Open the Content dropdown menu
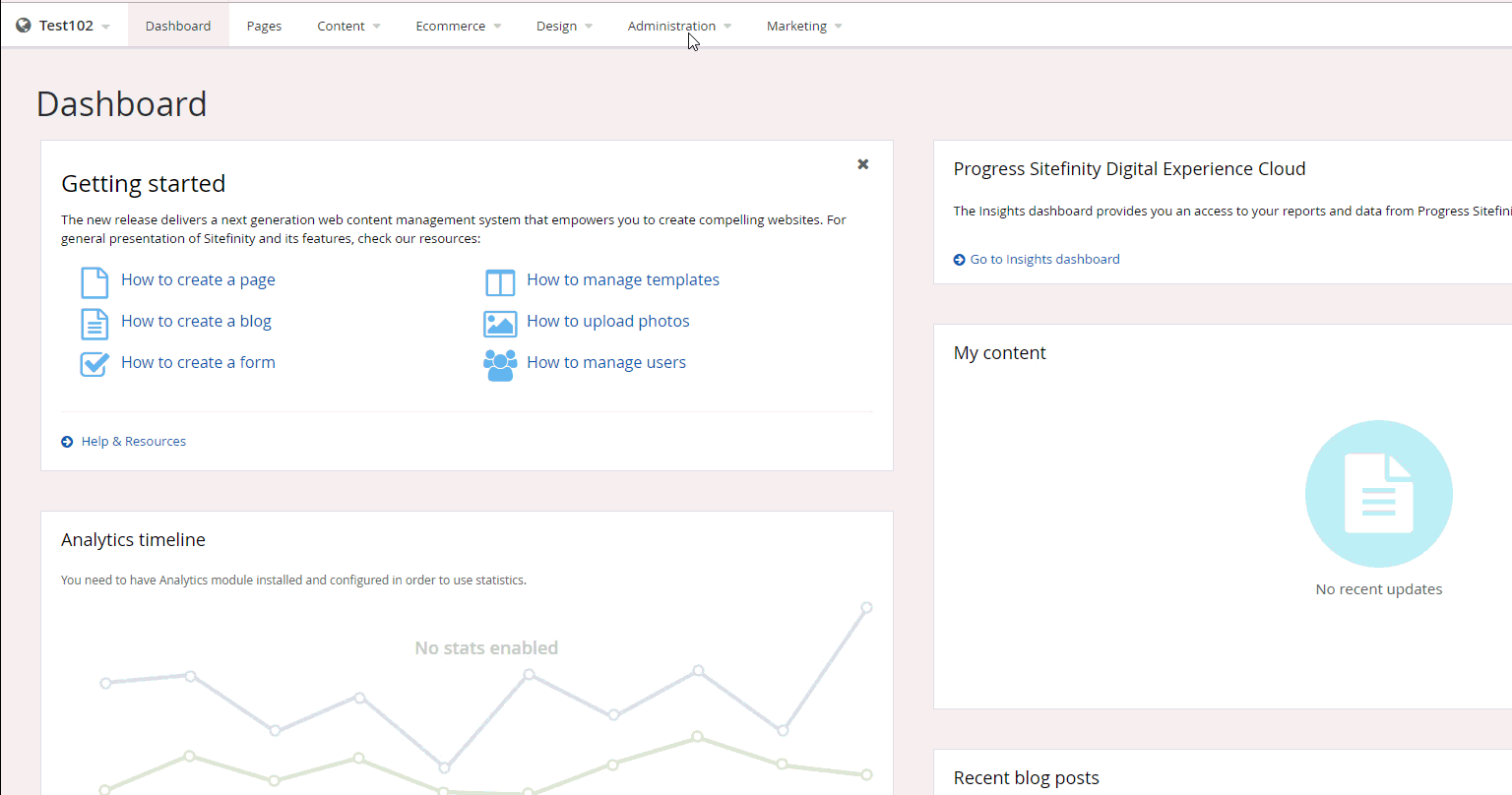 348,27
